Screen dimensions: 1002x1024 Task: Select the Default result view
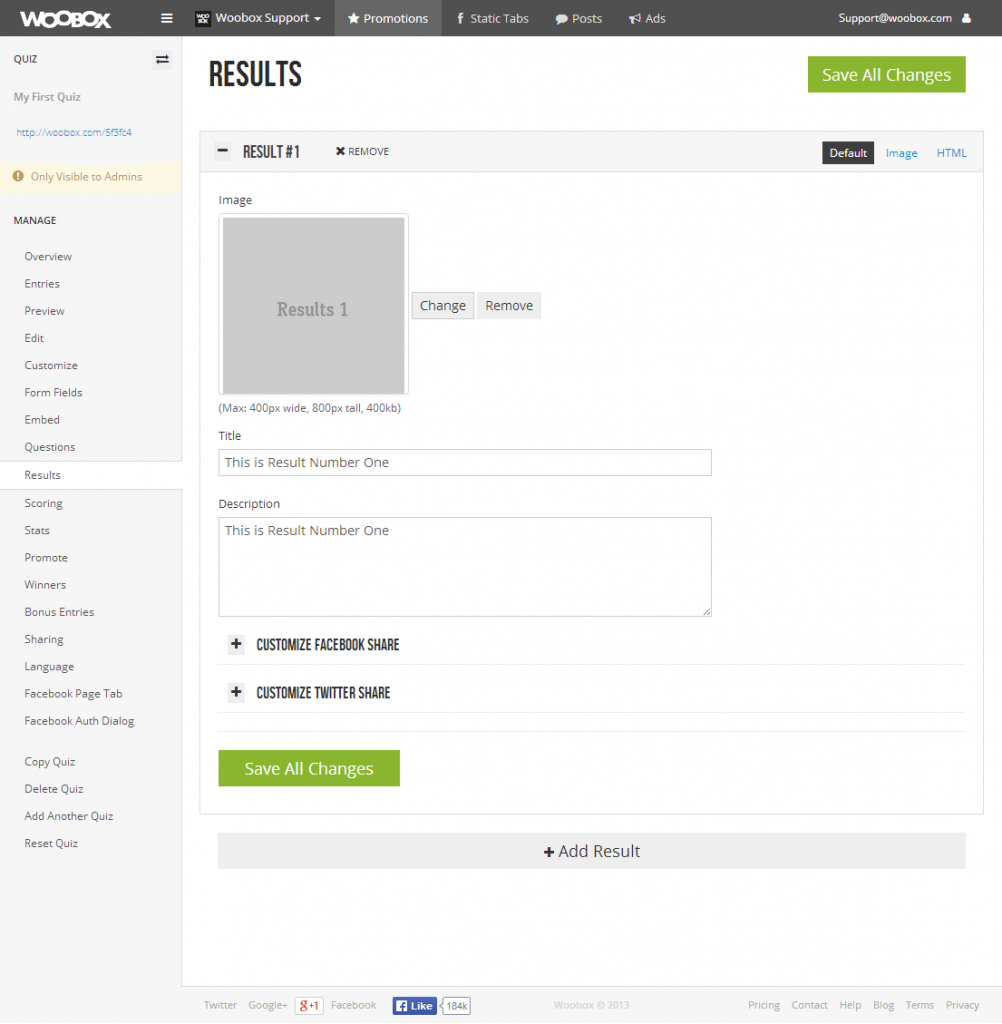click(x=847, y=152)
